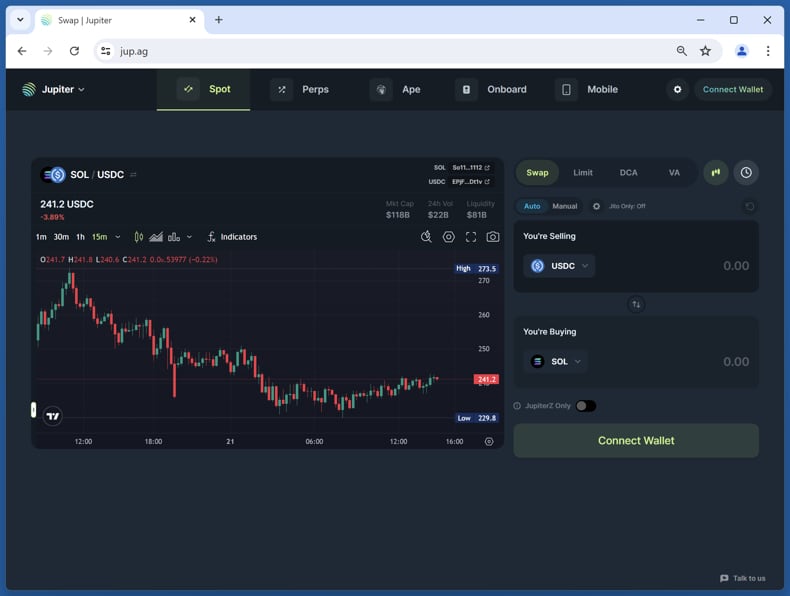The image size is (790, 596).
Task: Open settings gear in header
Action: [677, 89]
